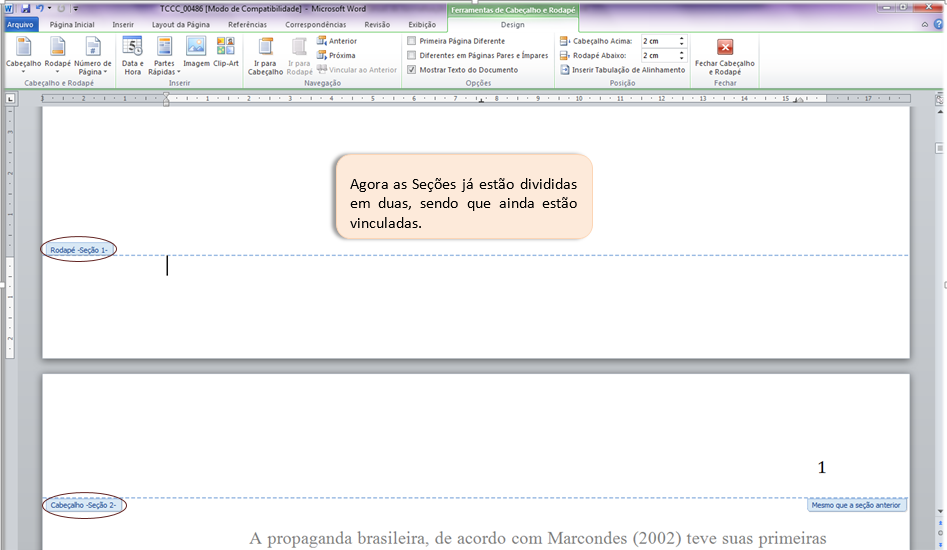Increase Cabeçalho Acima spinner value
This screenshot has width=947, height=550.
tap(682, 38)
